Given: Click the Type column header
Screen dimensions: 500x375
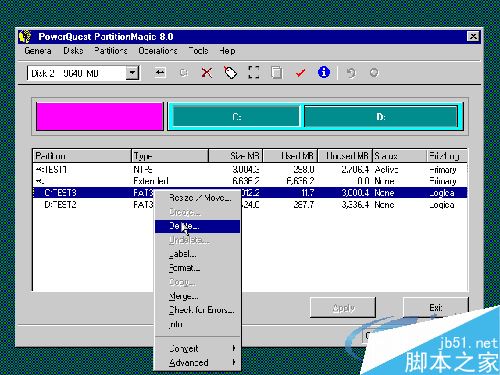Looking at the screenshot, I should point(170,156).
